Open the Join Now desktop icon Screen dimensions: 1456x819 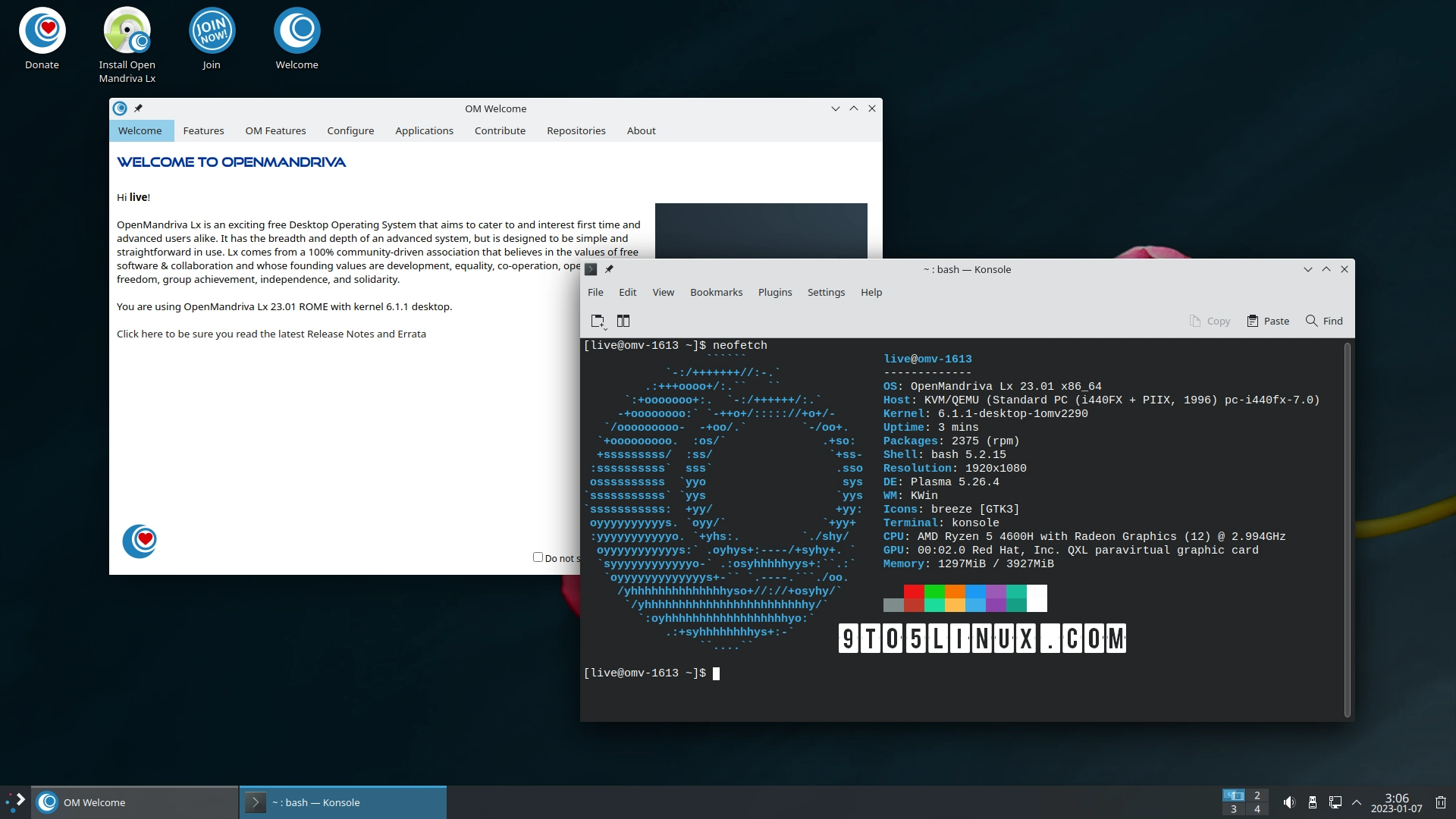click(x=212, y=31)
